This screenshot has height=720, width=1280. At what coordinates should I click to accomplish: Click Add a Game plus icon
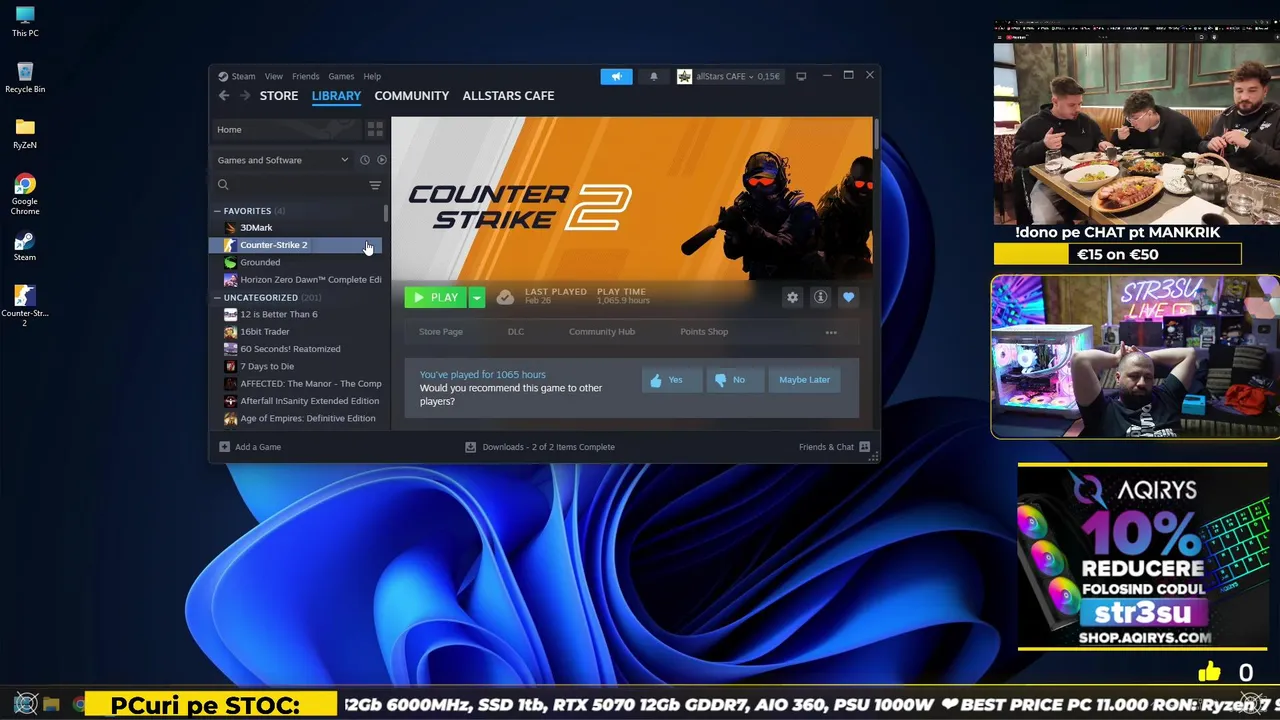(x=224, y=447)
